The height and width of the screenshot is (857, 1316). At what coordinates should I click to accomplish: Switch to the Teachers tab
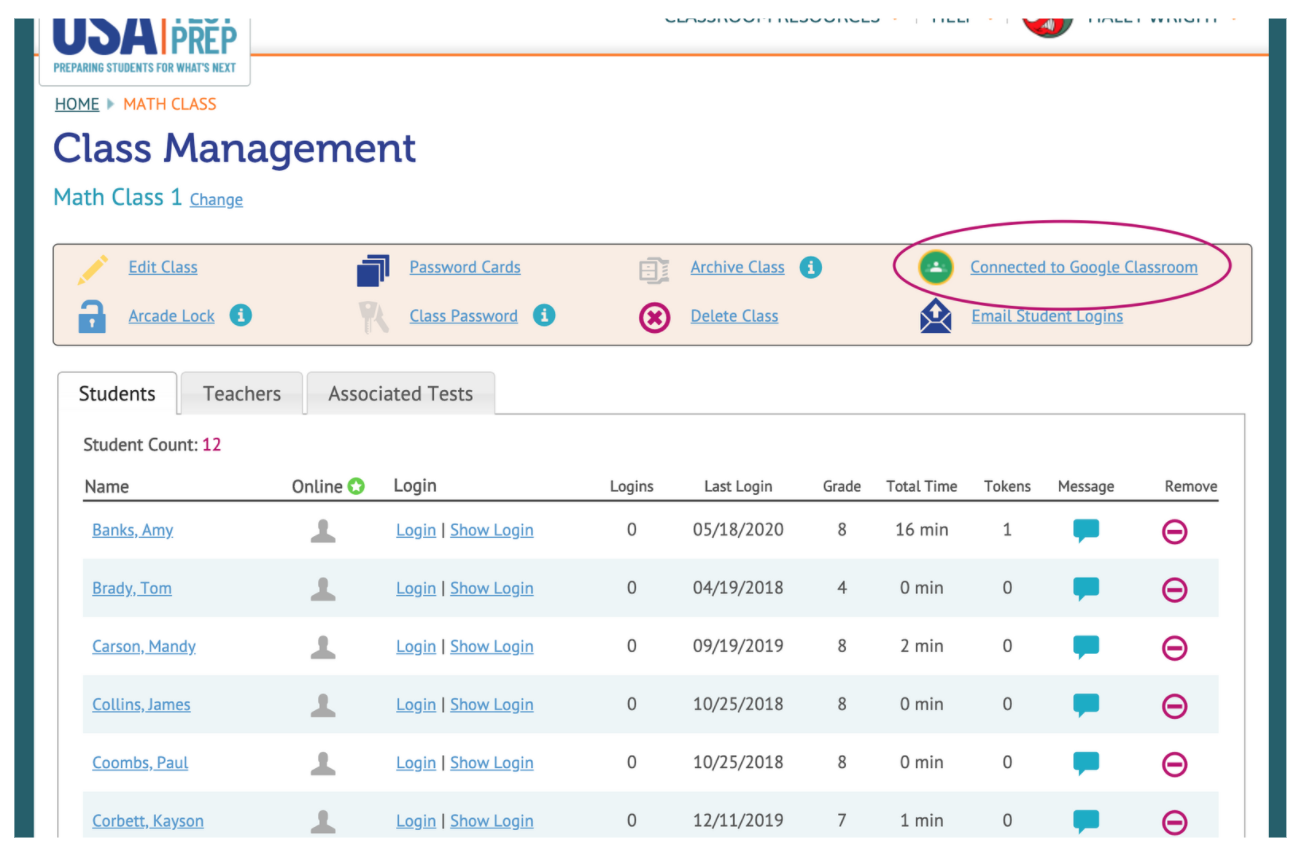(x=242, y=394)
